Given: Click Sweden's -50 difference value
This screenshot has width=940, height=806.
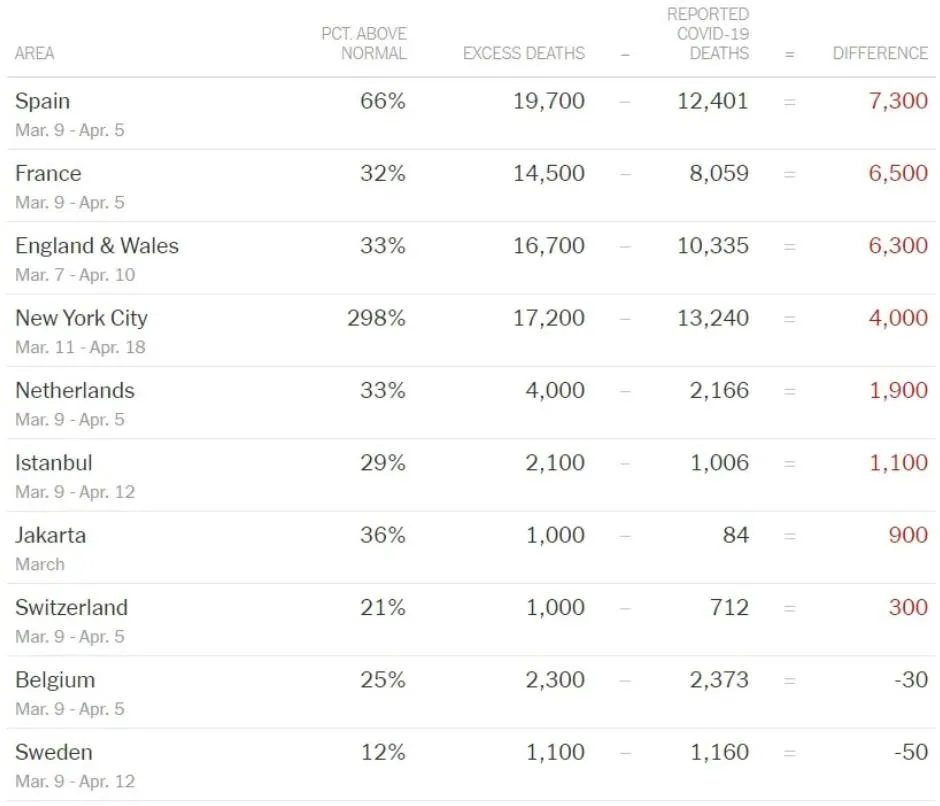Looking at the screenshot, I should pyautogui.click(x=911, y=752).
